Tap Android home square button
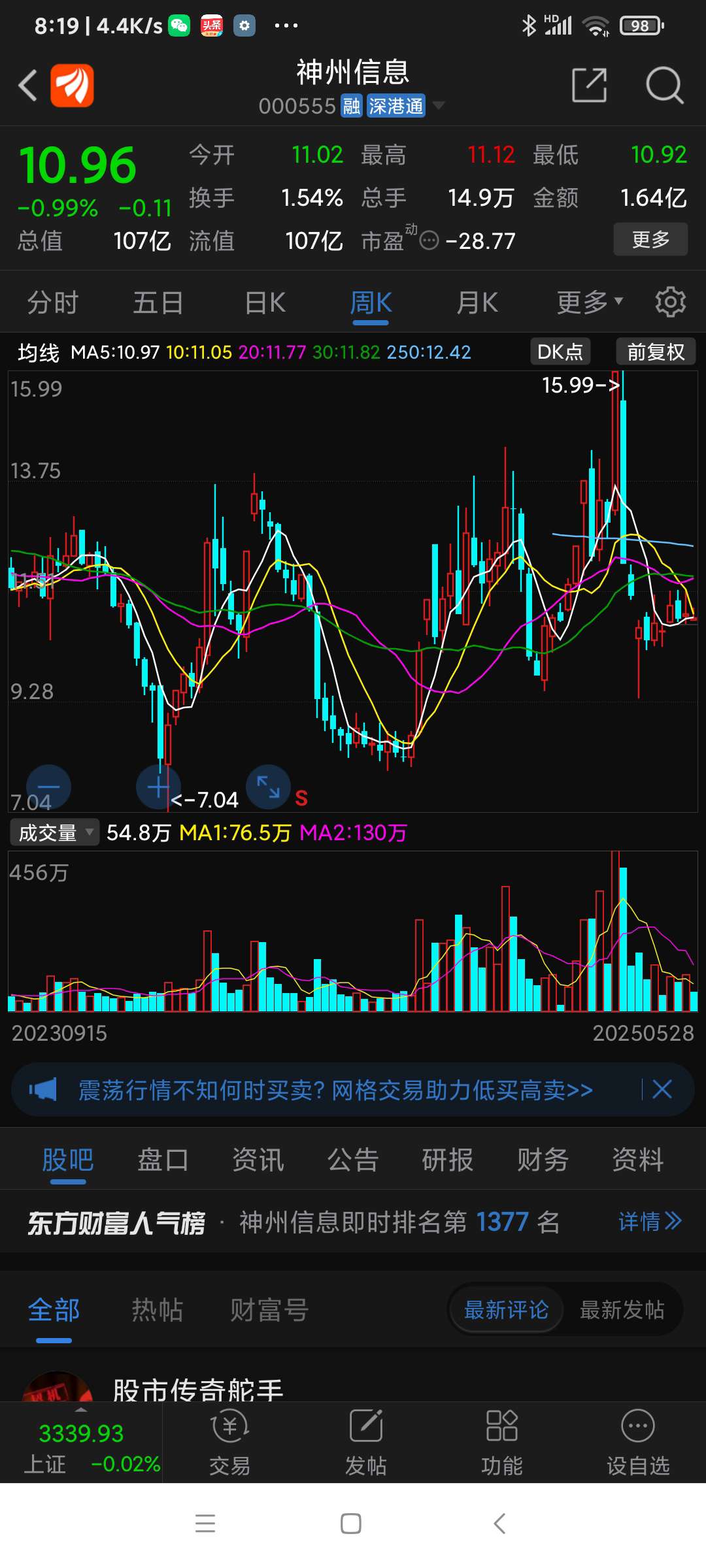 tap(351, 1524)
